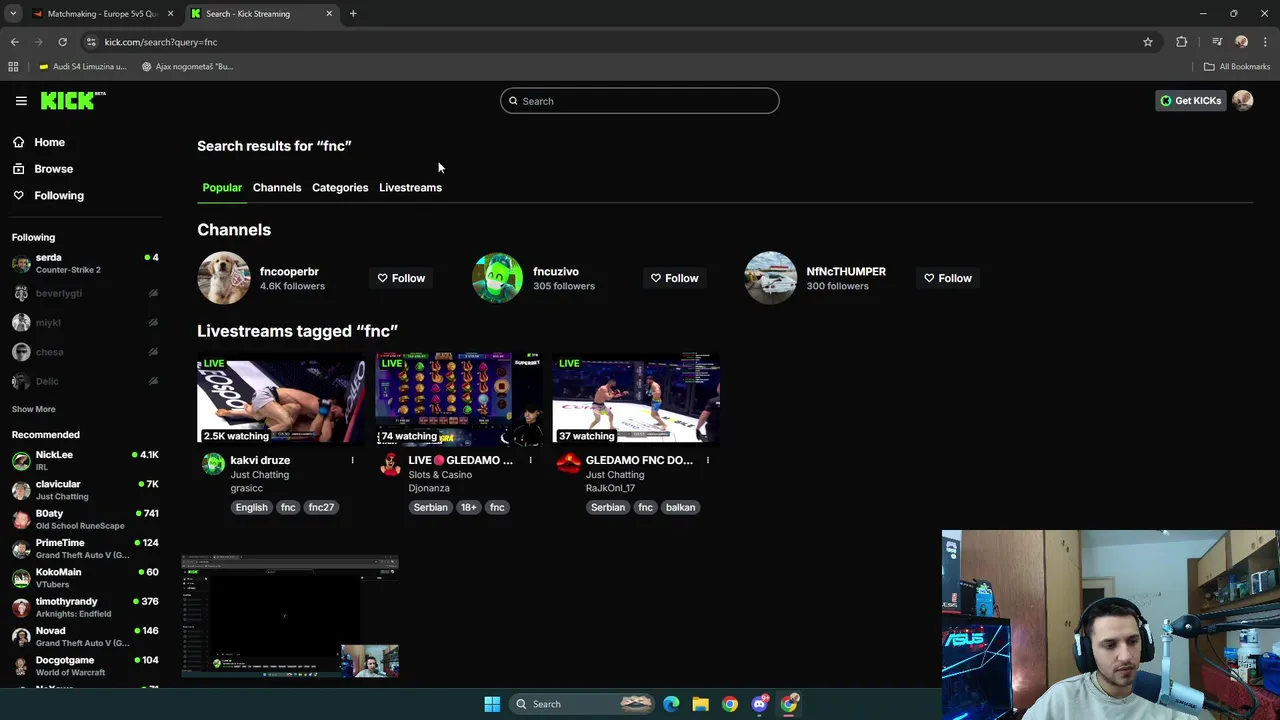This screenshot has height=720, width=1280.
Task: Open Microsoft Edge from the taskbar
Action: [x=671, y=704]
